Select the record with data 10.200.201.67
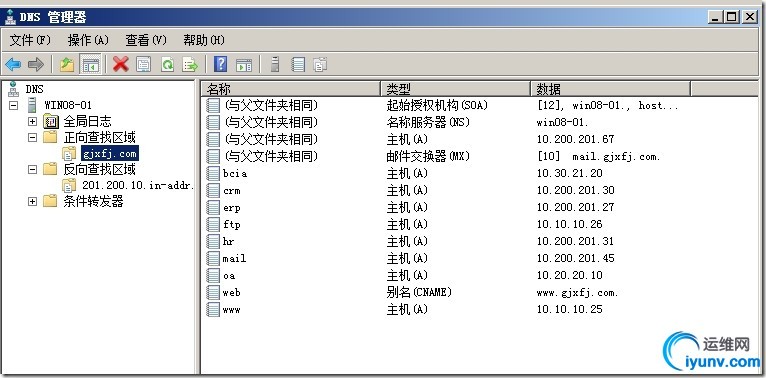The width and height of the screenshot is (766, 378). click(x=575, y=139)
